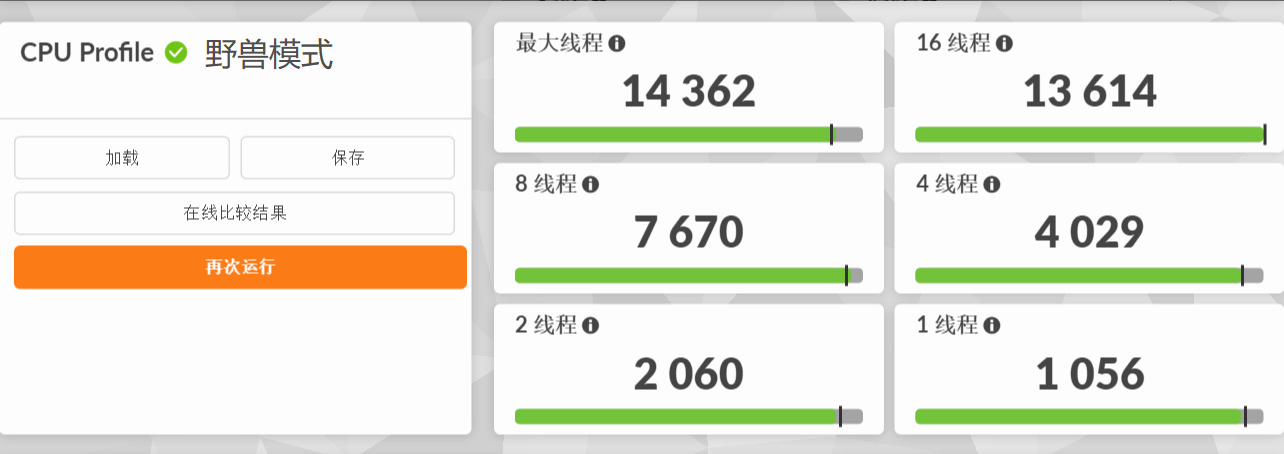Click the 14 362 max threads score
The image size is (1284, 454).
click(x=689, y=92)
